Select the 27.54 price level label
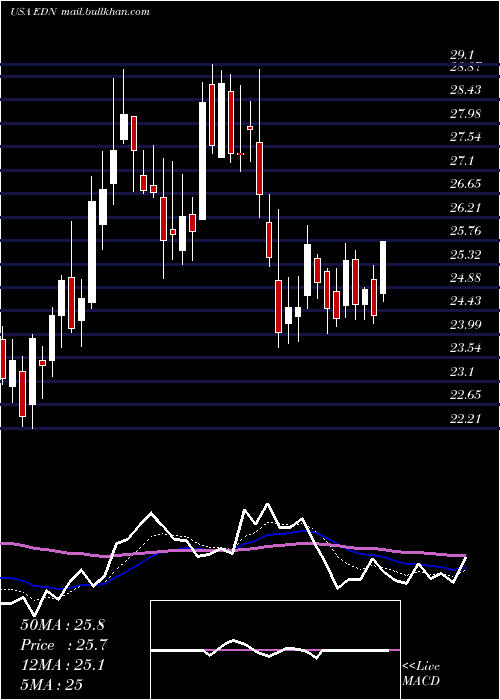The image size is (500, 700). tap(466, 137)
